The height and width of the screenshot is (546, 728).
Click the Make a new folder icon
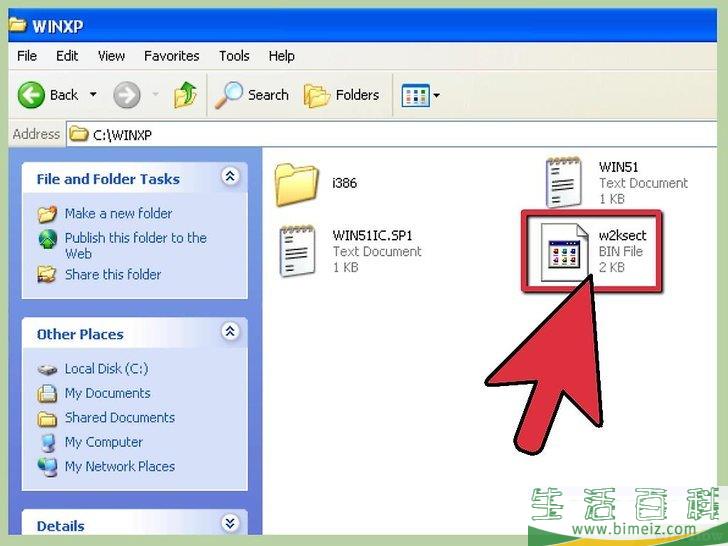click(x=47, y=214)
